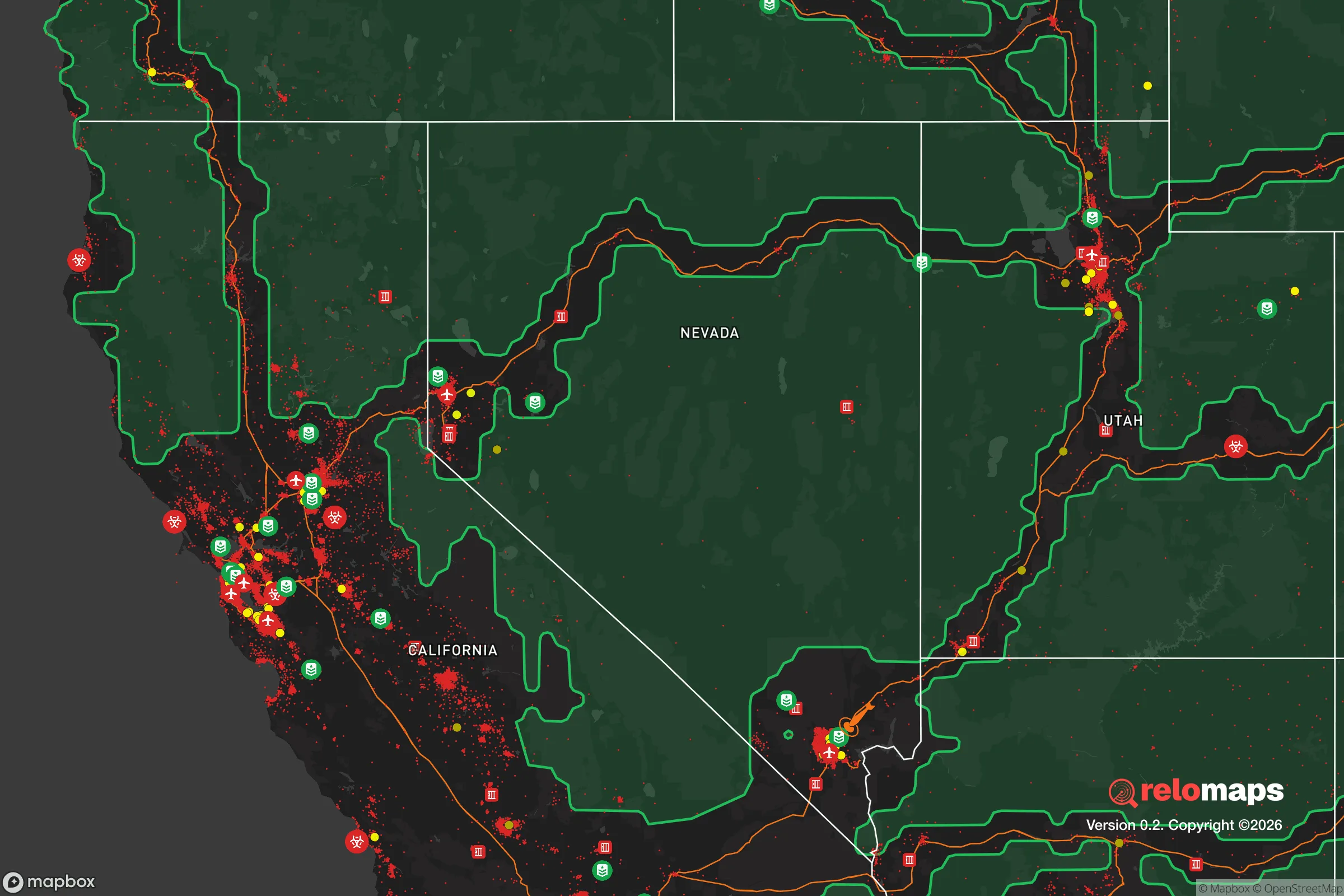Click the military badge marker northwest of Reno airport

[x=438, y=377]
